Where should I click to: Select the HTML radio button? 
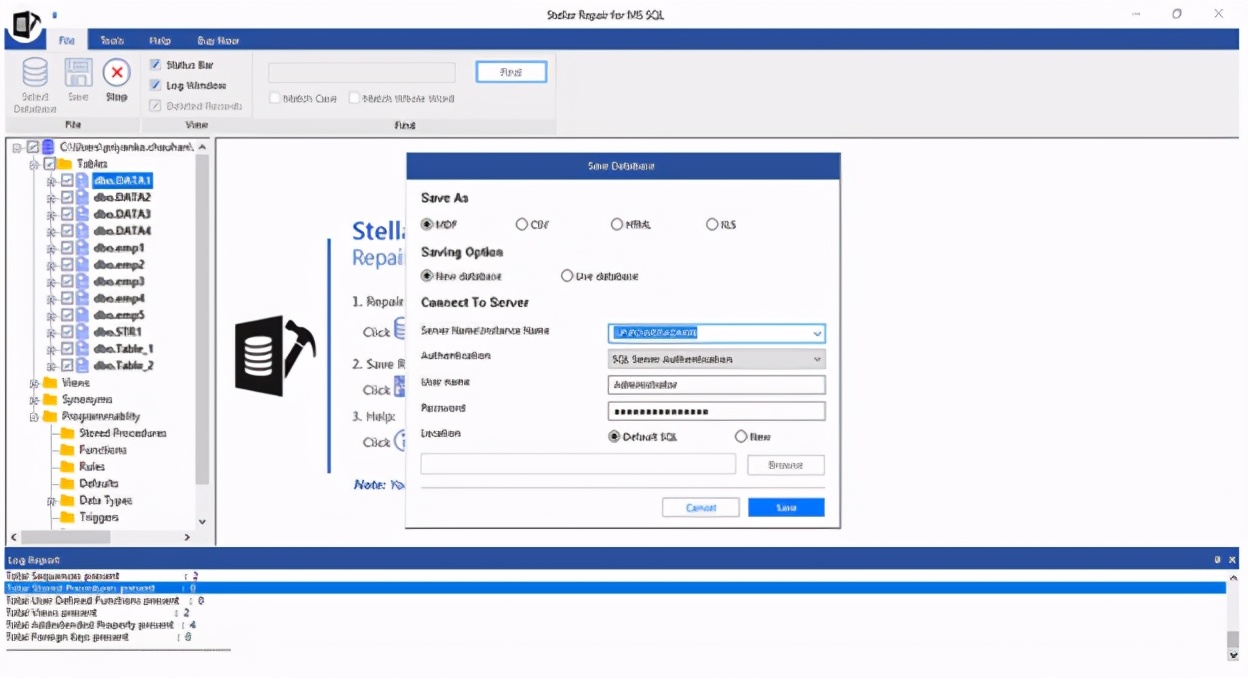pos(617,225)
